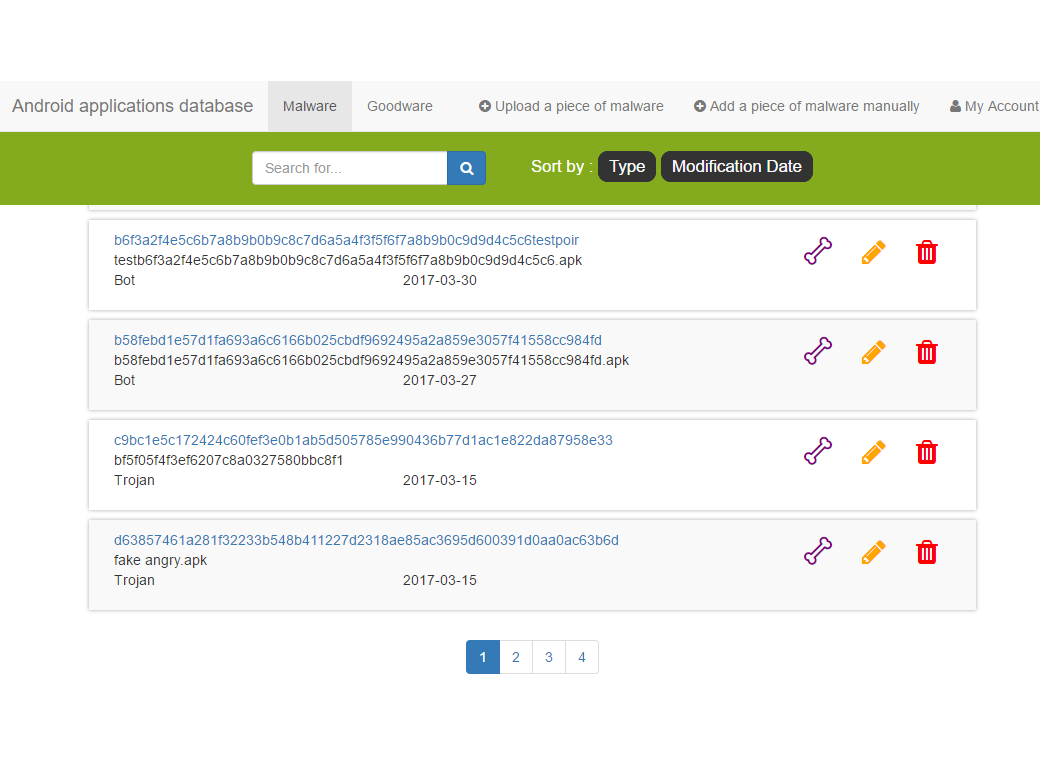Click the bone icon for fake angry.apk
Viewport: 1040px width, 780px height.
pos(817,551)
